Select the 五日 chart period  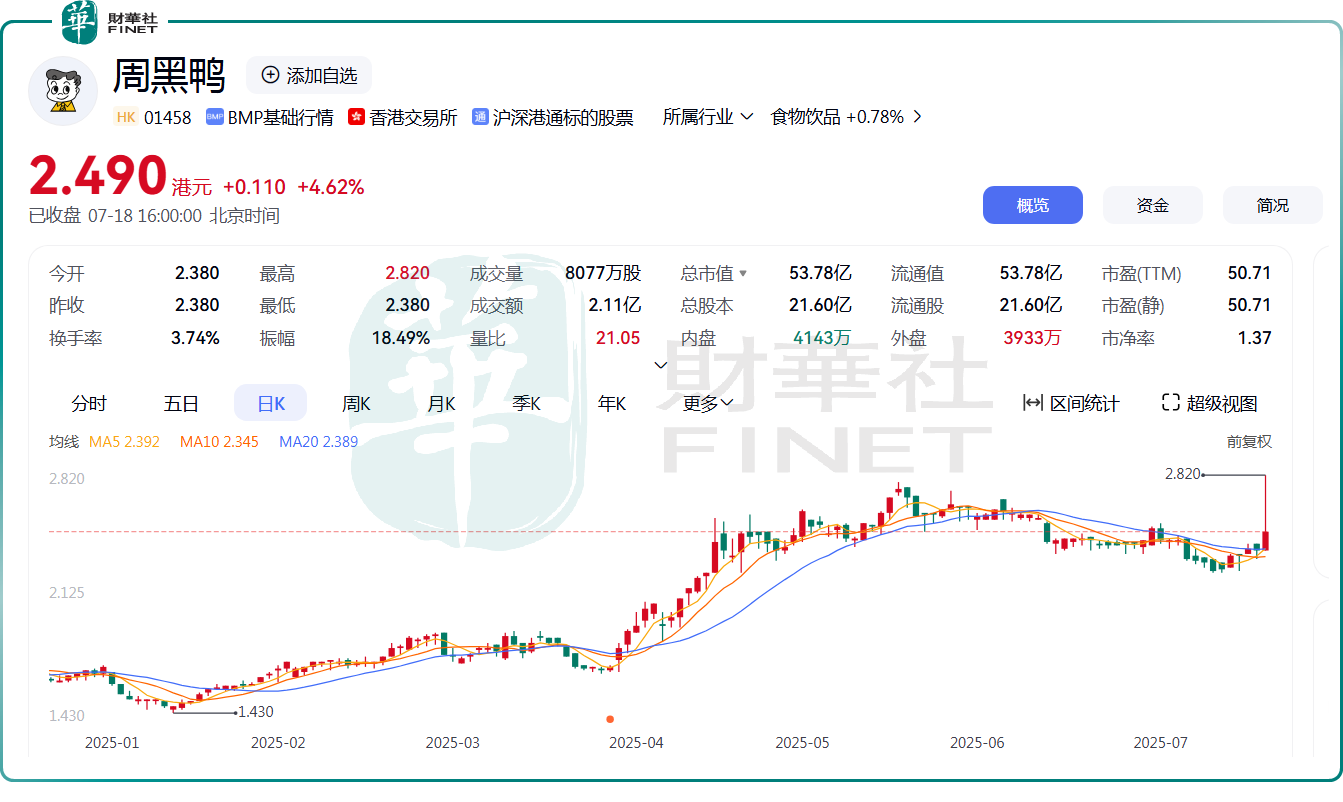(x=181, y=403)
